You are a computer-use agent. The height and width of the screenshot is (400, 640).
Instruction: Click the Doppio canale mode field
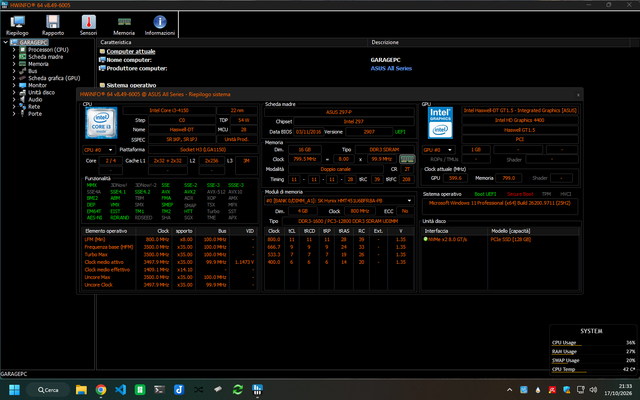[336, 169]
